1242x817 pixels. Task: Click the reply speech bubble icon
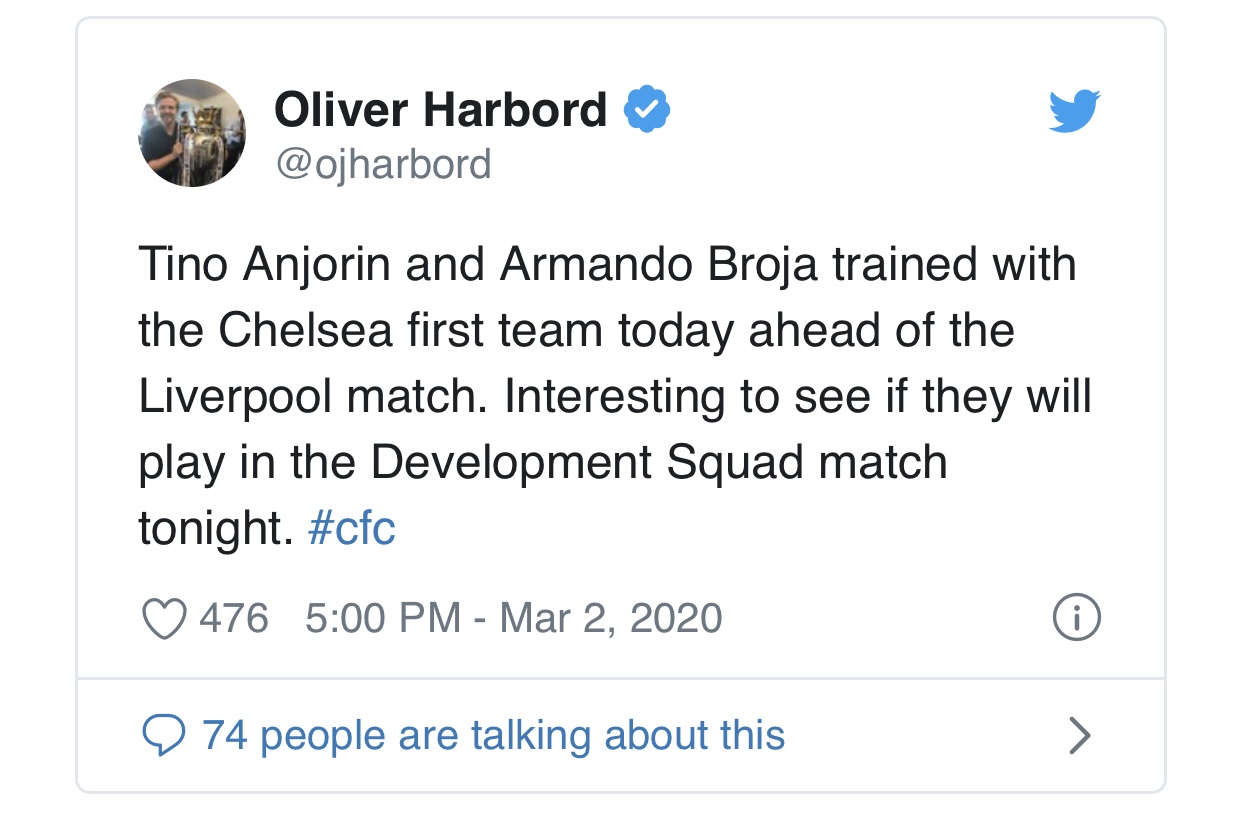click(164, 736)
